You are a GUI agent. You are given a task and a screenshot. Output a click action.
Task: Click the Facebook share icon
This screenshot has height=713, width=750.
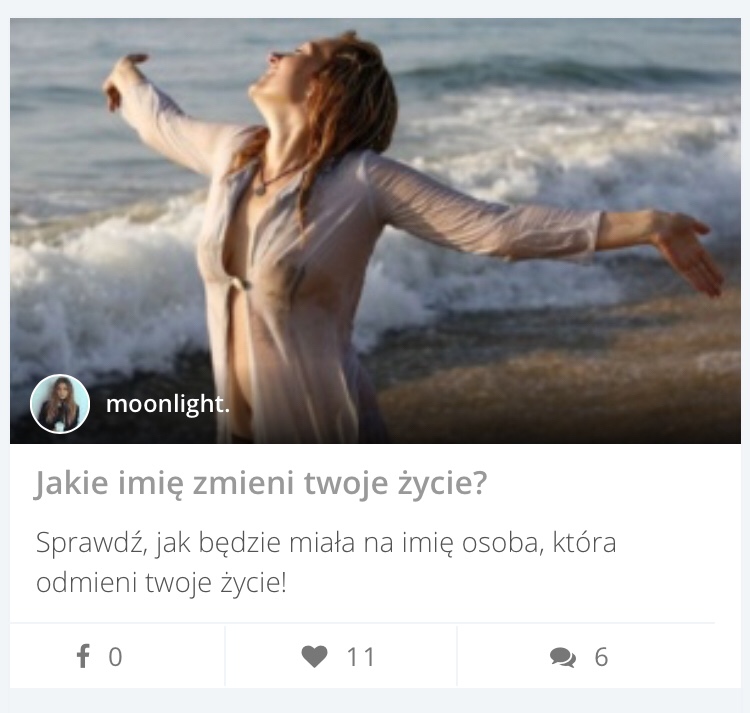coord(83,656)
